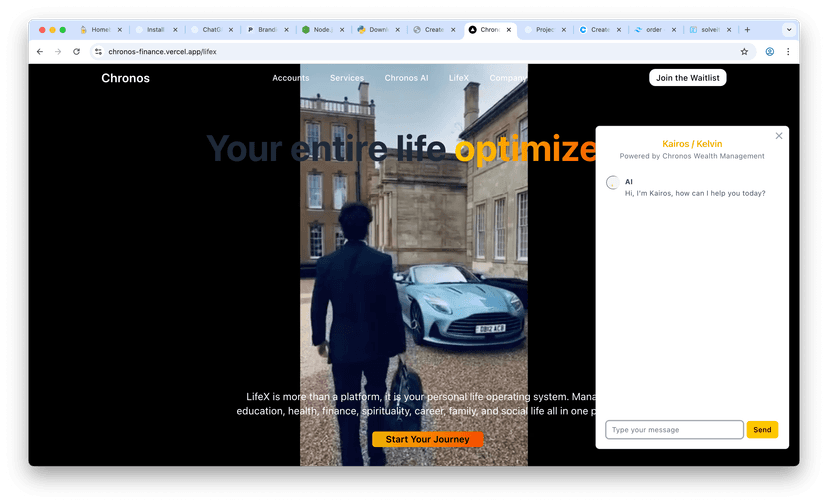Close the Node.js tab
This screenshot has width=828, height=504.
tap(342, 30)
